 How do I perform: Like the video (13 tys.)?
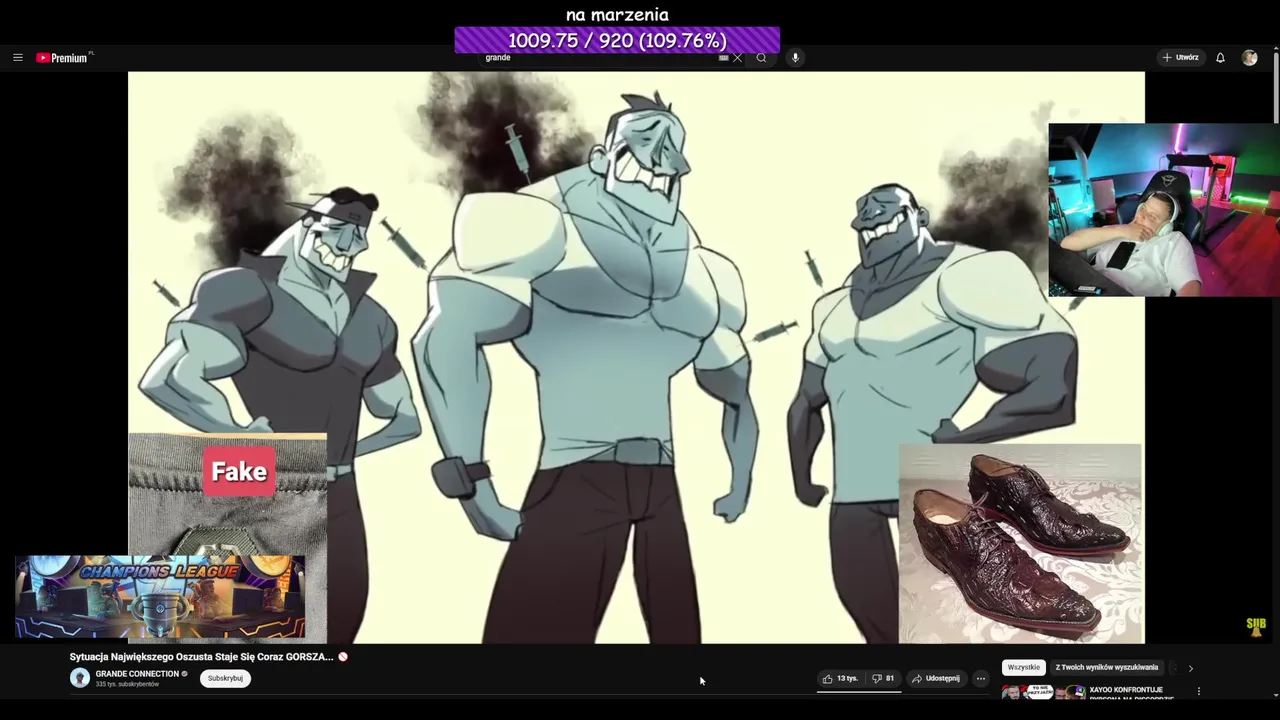click(840, 679)
